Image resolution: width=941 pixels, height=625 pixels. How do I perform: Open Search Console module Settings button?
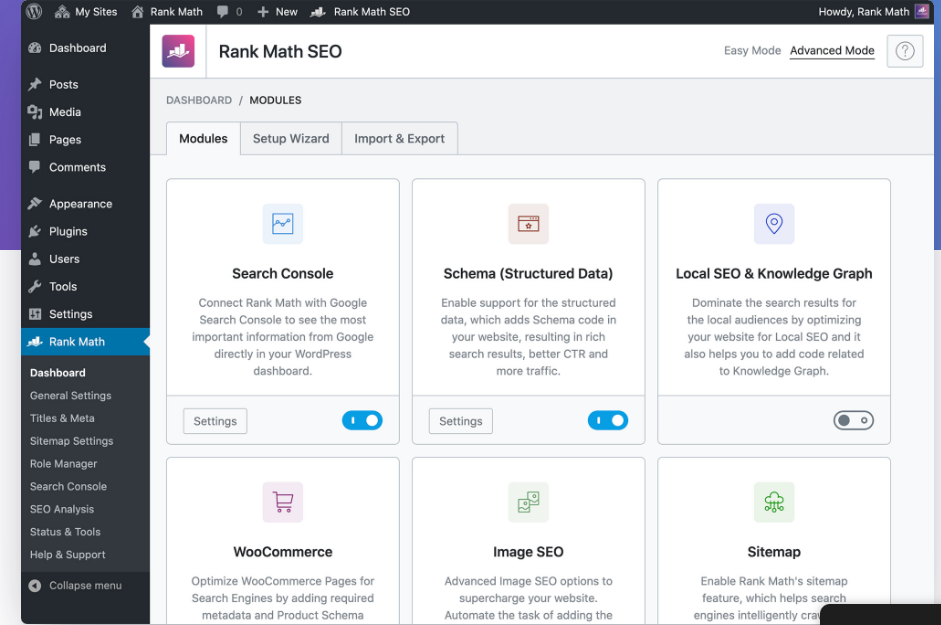(215, 421)
